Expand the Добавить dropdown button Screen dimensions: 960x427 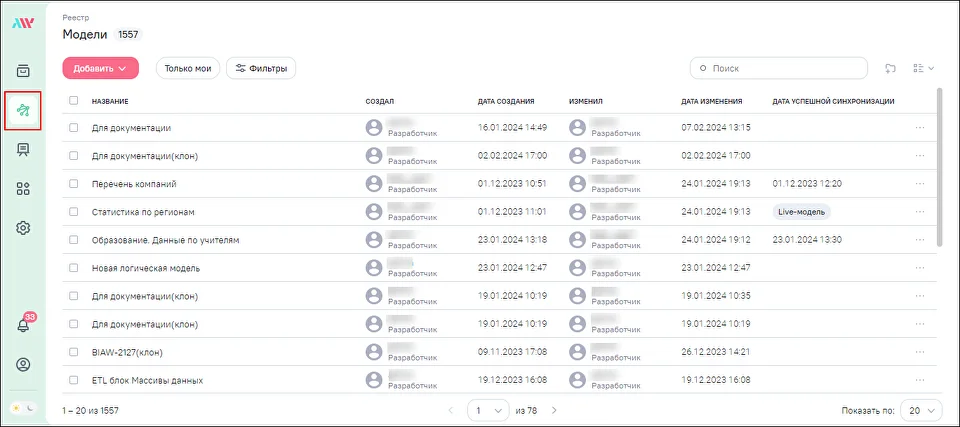pos(100,68)
